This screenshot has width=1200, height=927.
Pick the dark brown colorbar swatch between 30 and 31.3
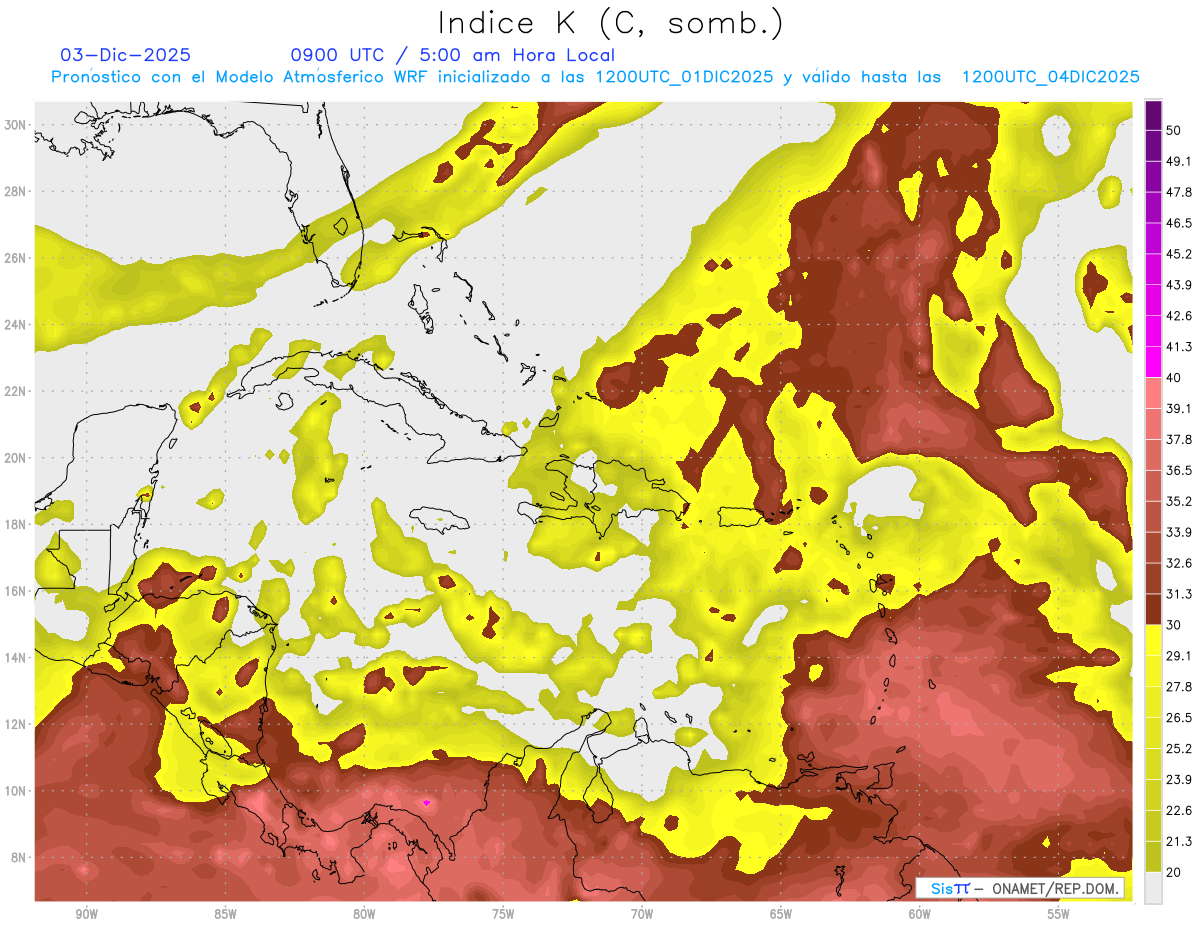click(x=1153, y=609)
